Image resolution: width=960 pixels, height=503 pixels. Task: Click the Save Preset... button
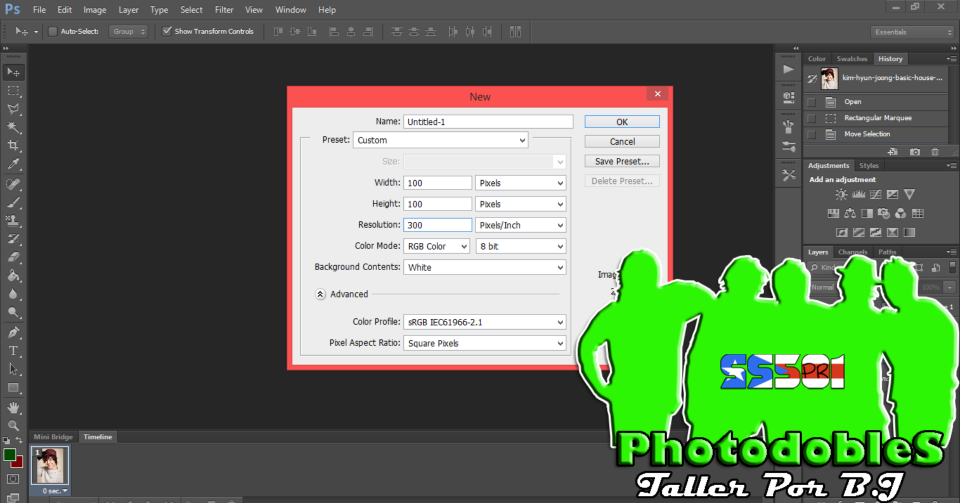tap(622, 161)
